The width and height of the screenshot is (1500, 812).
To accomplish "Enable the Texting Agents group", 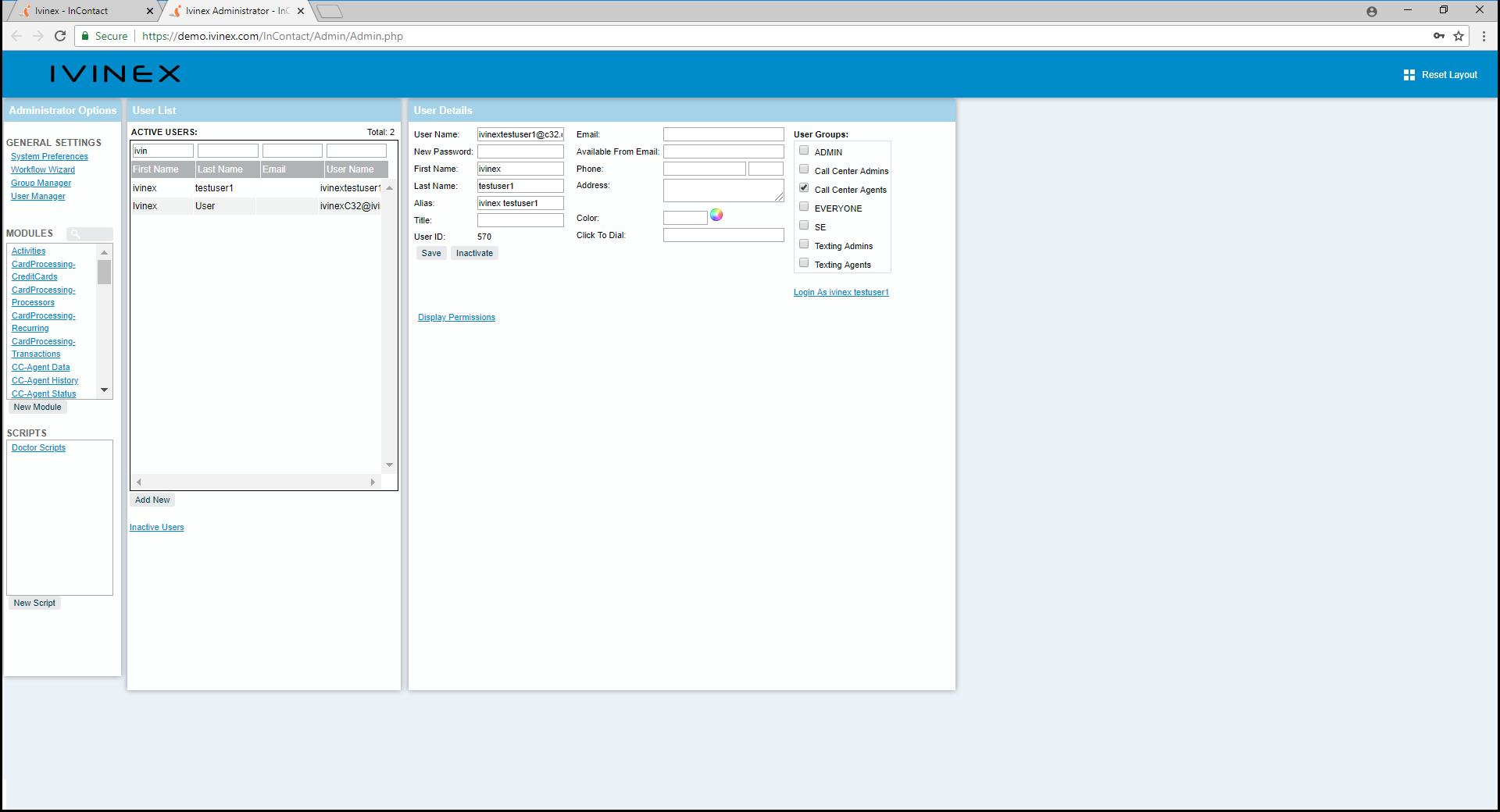I will coord(804,262).
